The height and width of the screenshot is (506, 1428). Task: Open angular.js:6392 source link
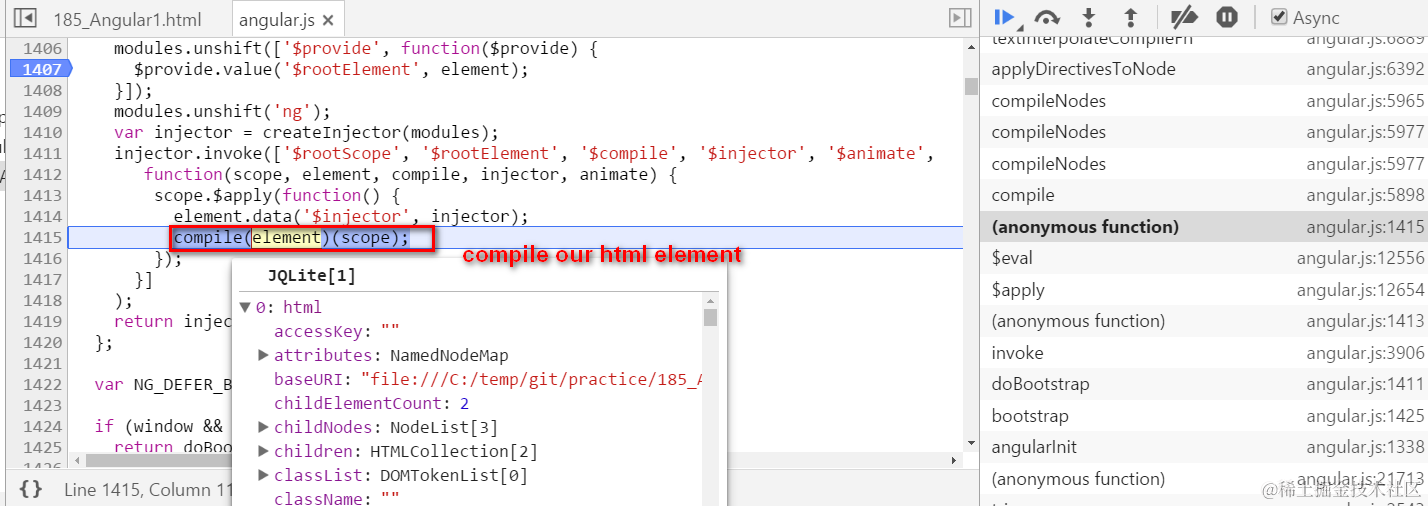tap(1364, 69)
